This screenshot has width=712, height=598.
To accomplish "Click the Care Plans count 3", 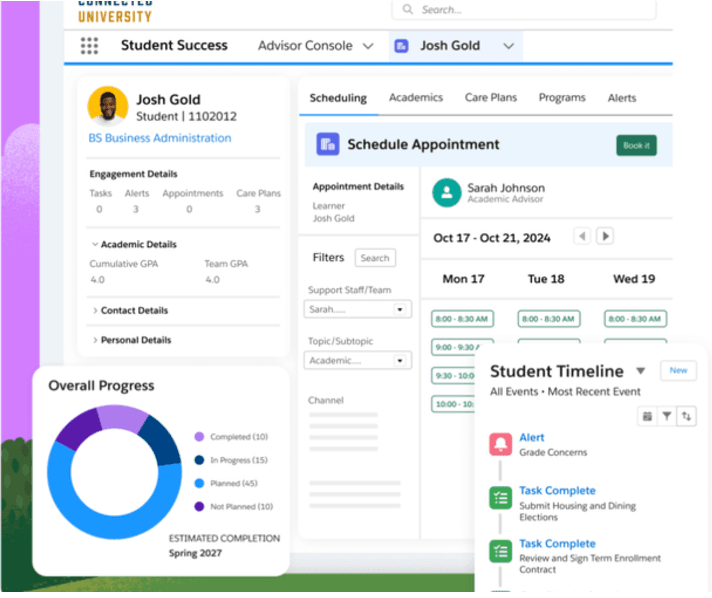I will [x=257, y=209].
